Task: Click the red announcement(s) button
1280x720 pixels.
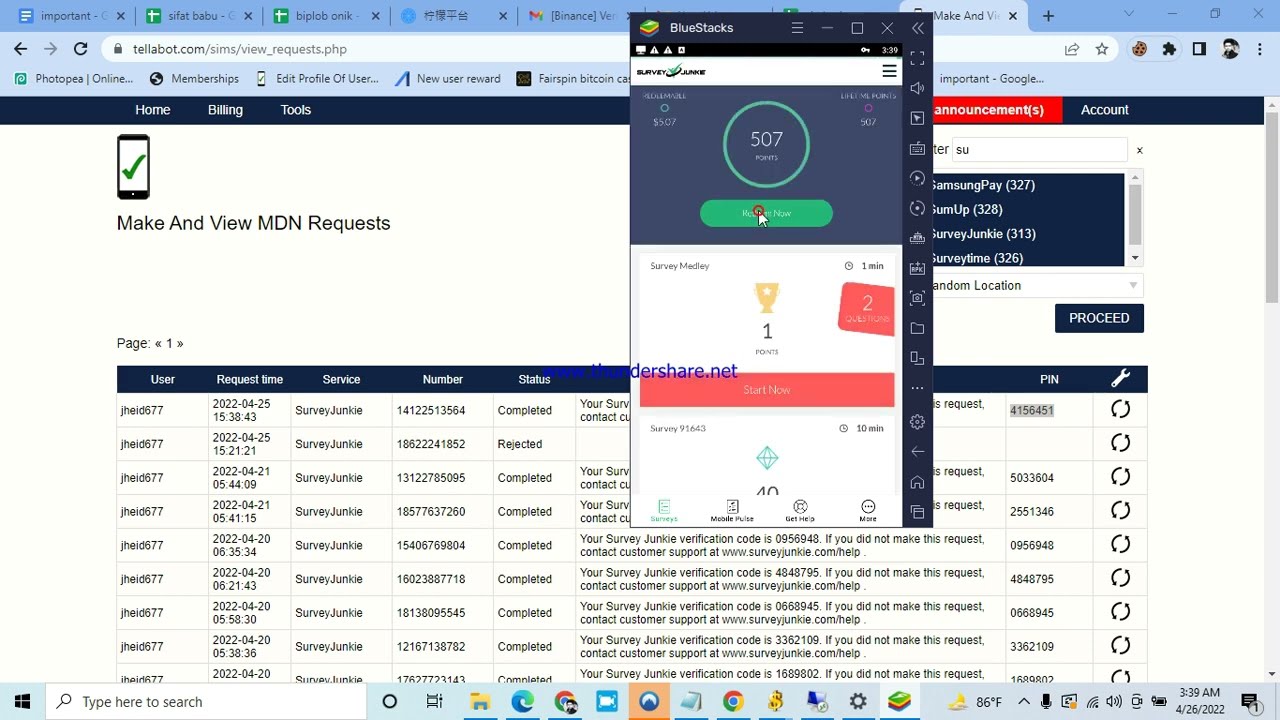Action: tap(996, 110)
